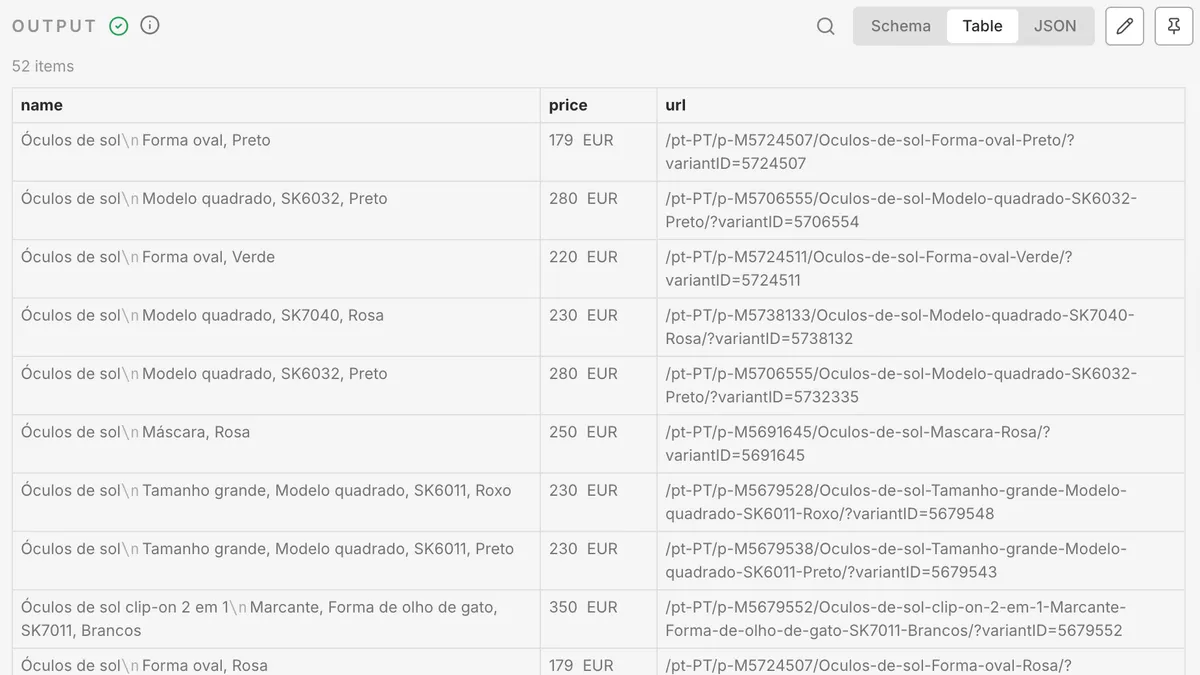Click the pin output data icon
The height and width of the screenshot is (675, 1200).
point(1174,27)
